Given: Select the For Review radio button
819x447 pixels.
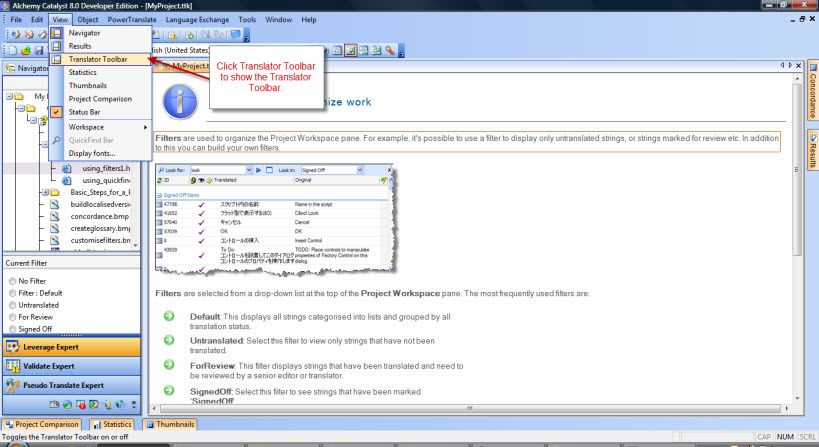Looking at the screenshot, I should (x=13, y=317).
